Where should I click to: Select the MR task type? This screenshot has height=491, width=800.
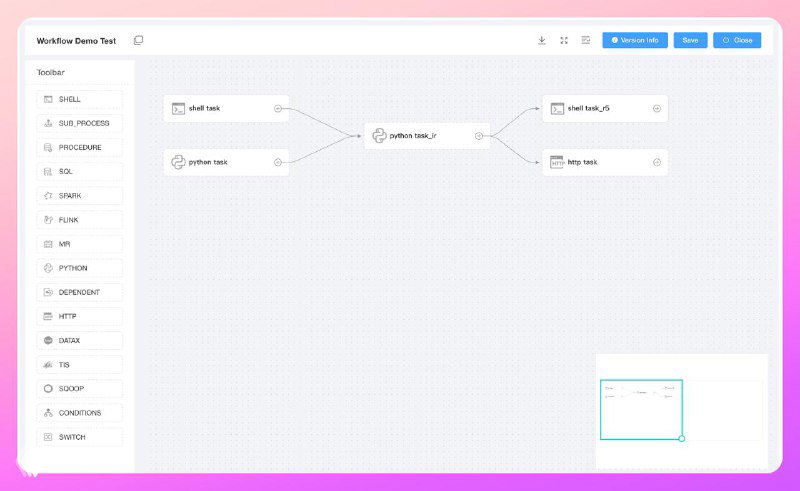80,244
